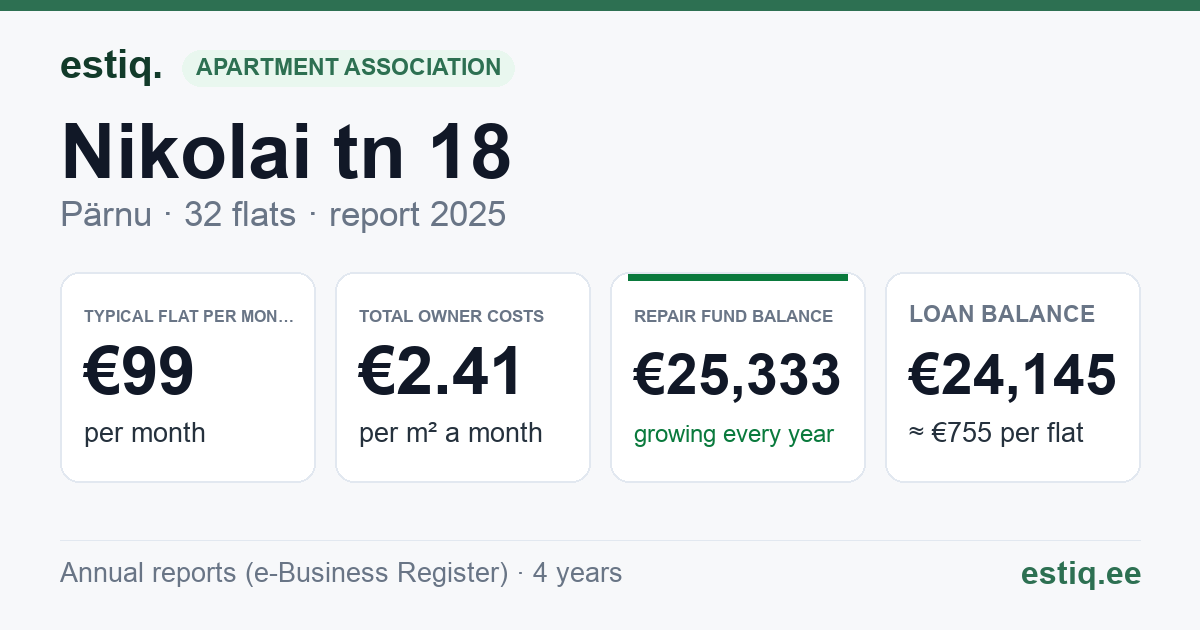Click the Nikolai tn 18 heading
This screenshot has height=630, width=1200.
click(286, 151)
